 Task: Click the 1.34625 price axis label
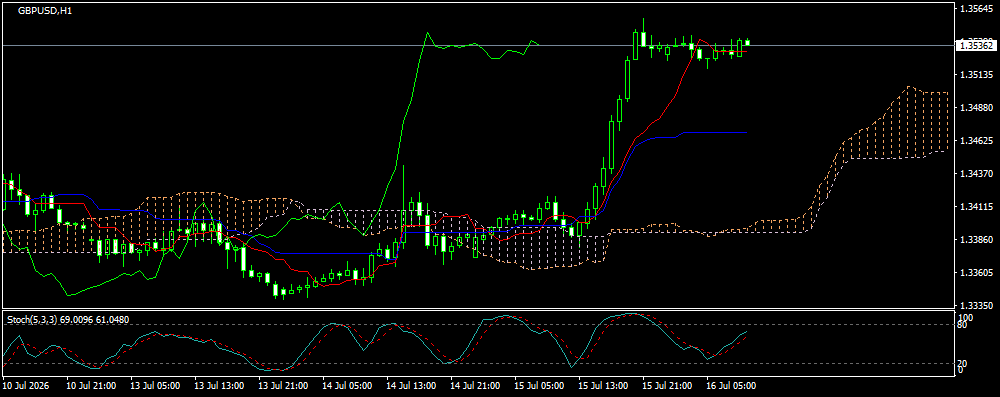pyautogui.click(x=976, y=140)
